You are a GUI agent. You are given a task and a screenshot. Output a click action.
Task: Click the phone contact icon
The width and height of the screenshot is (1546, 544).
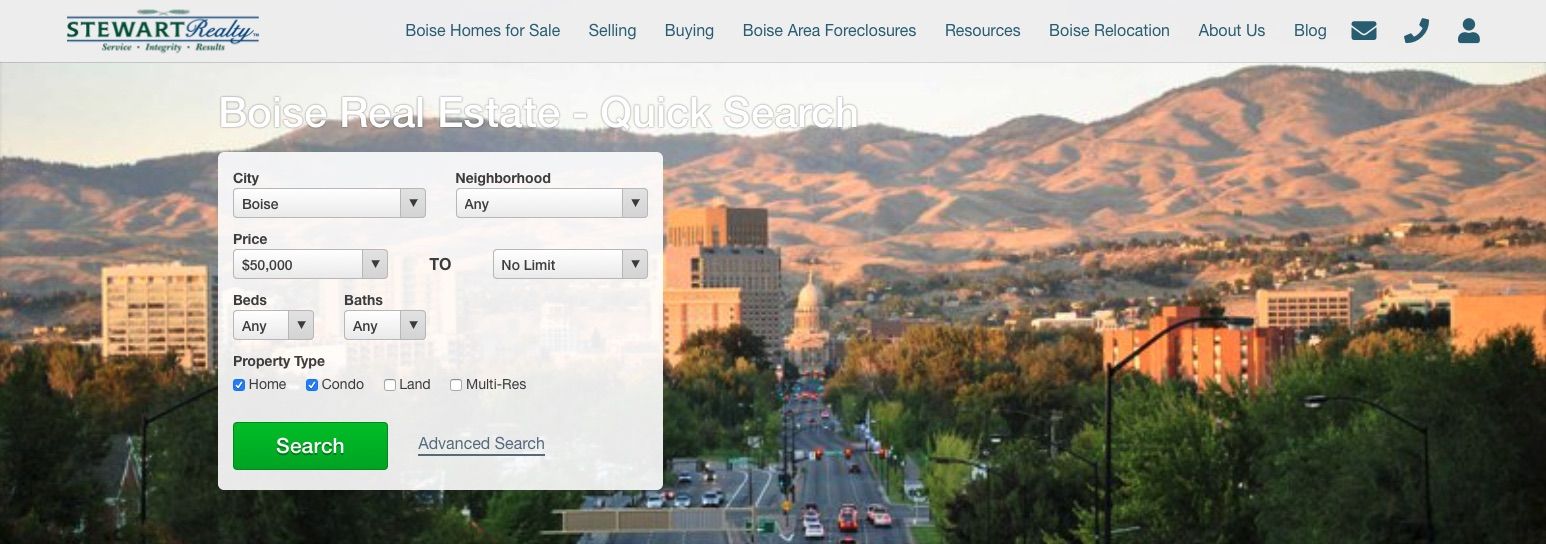[1416, 31]
